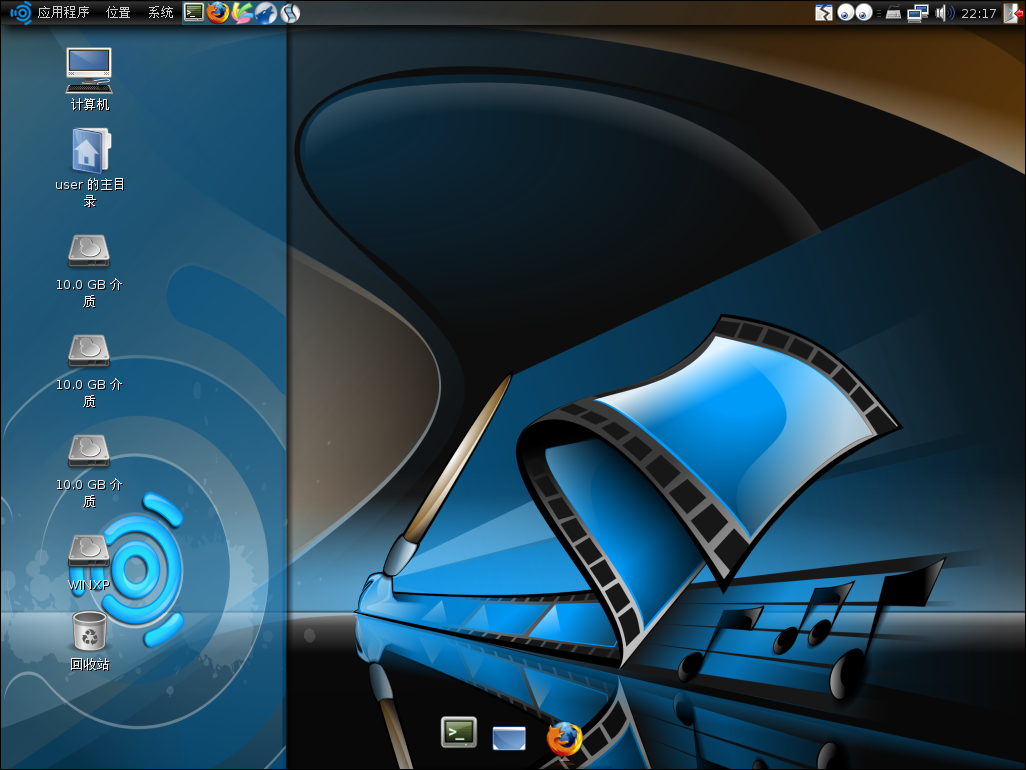The height and width of the screenshot is (770, 1026).
Task: Click the blue distro logo in top panel
Action: 20,12
